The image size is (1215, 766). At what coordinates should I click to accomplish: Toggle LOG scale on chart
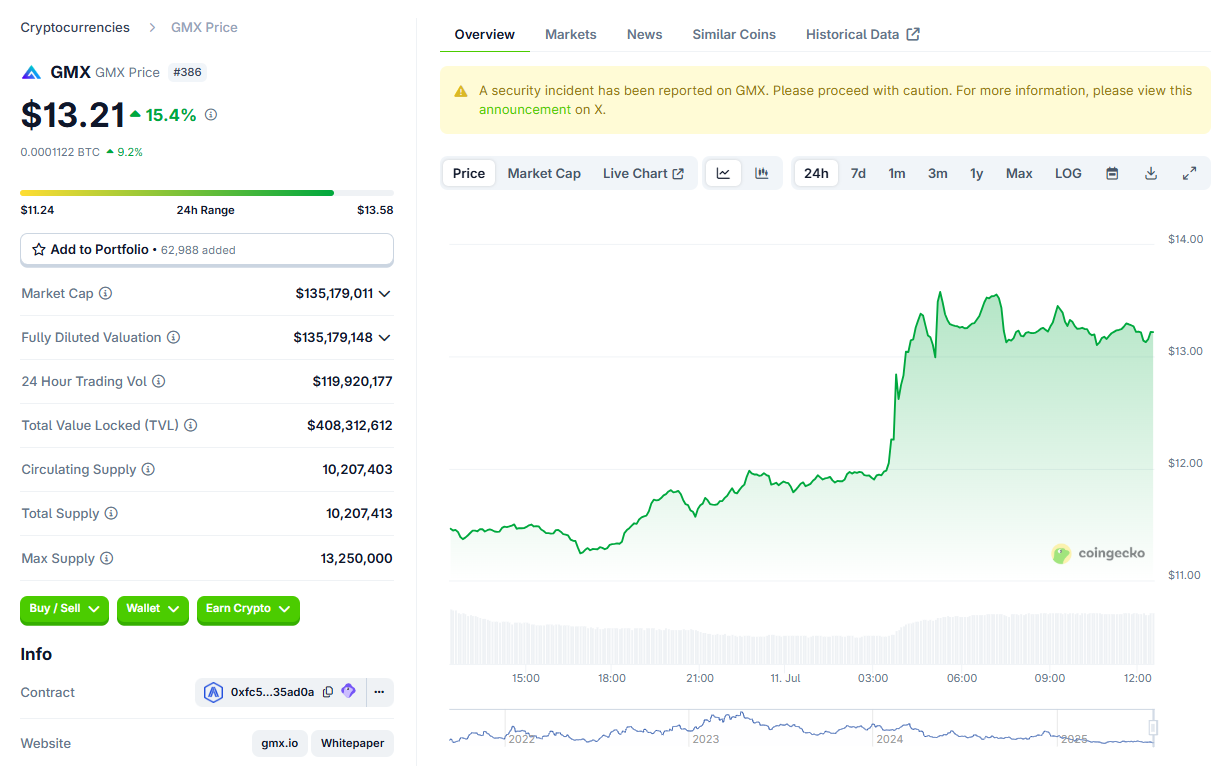pos(1068,173)
